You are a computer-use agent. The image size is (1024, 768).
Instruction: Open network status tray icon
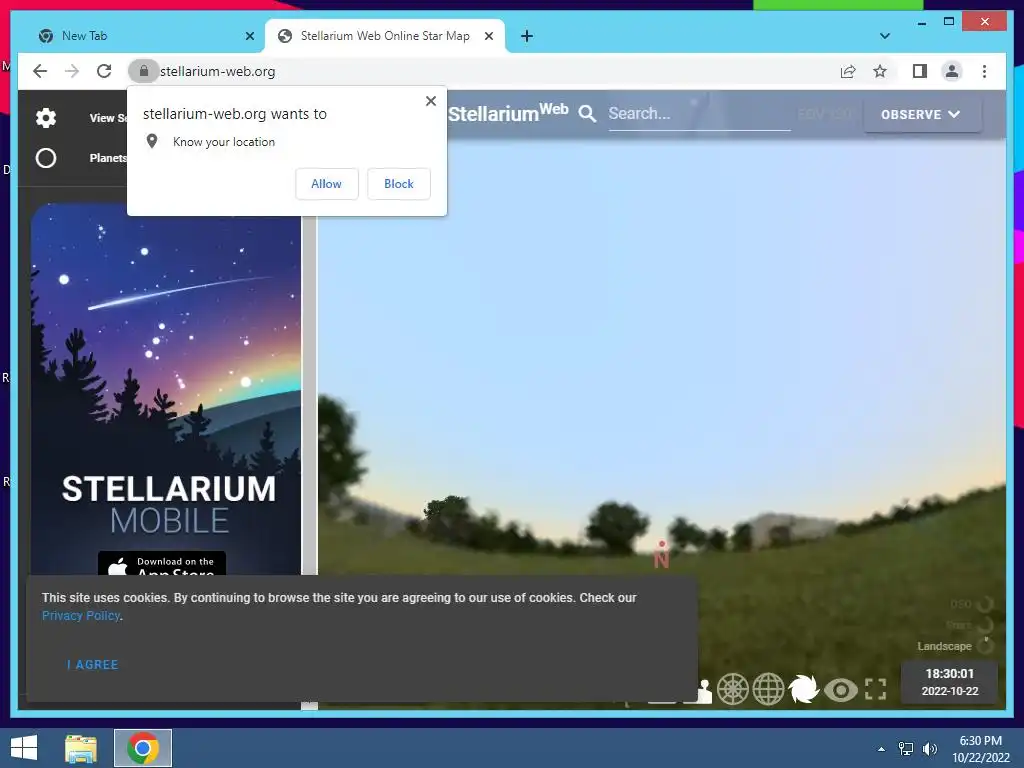tap(906, 749)
